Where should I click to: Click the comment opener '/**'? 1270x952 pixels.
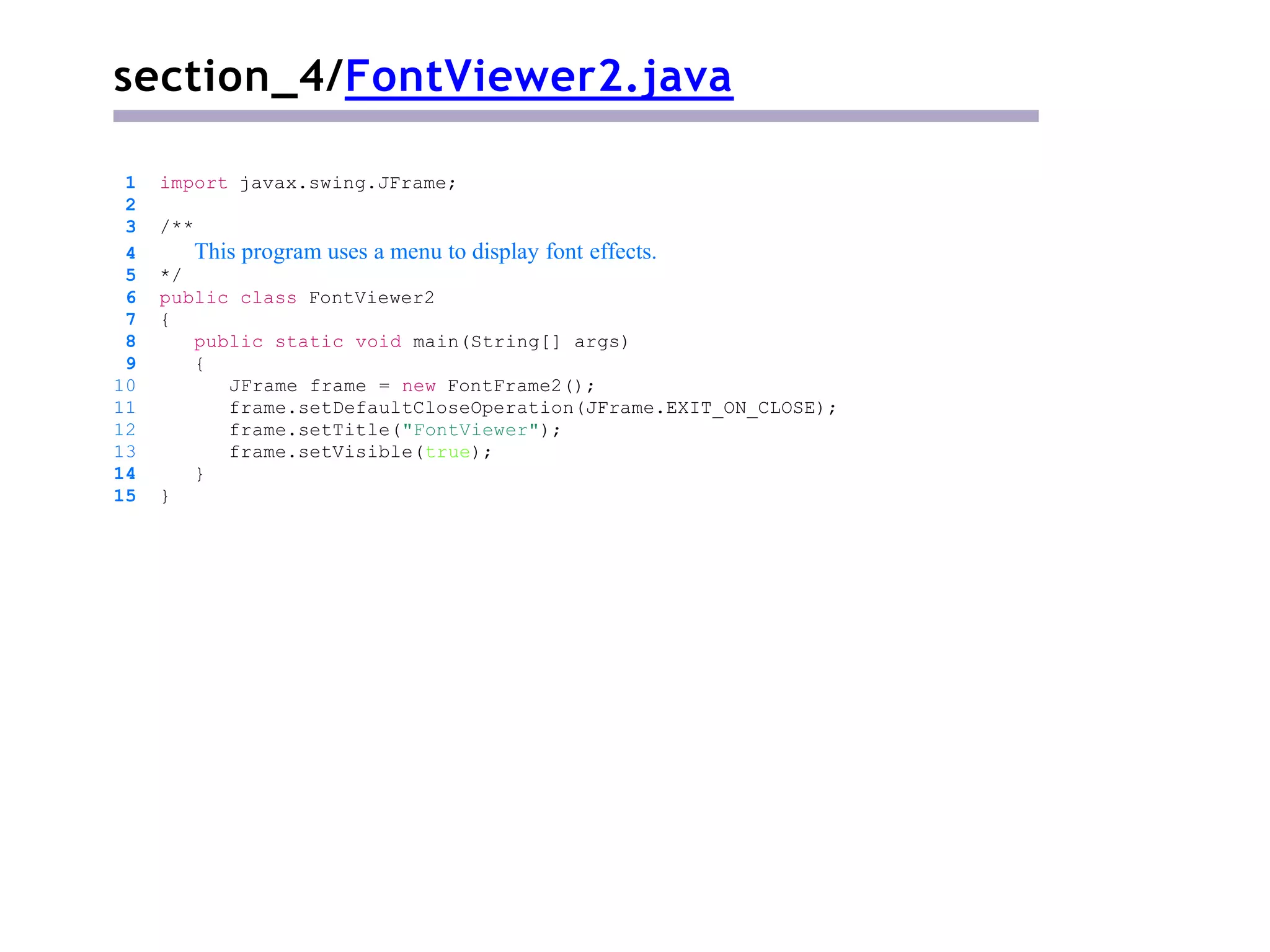pos(177,226)
